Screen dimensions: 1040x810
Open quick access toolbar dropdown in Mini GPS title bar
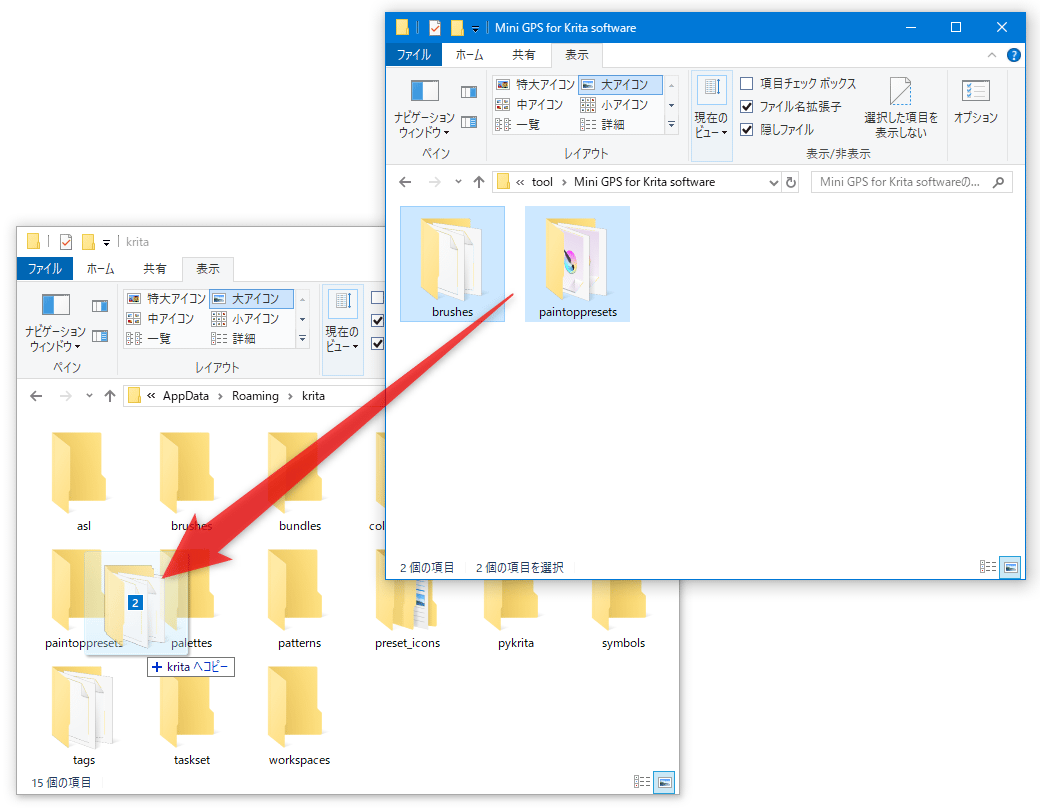click(x=476, y=29)
